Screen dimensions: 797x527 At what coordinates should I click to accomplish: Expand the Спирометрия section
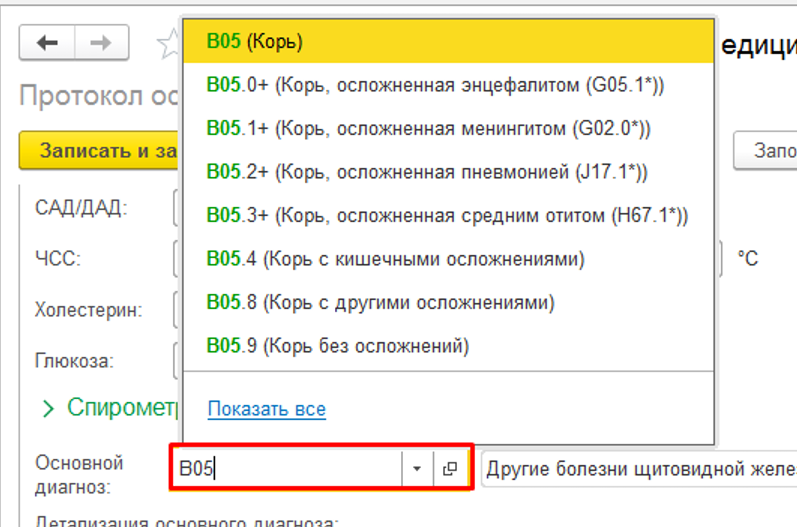point(47,408)
